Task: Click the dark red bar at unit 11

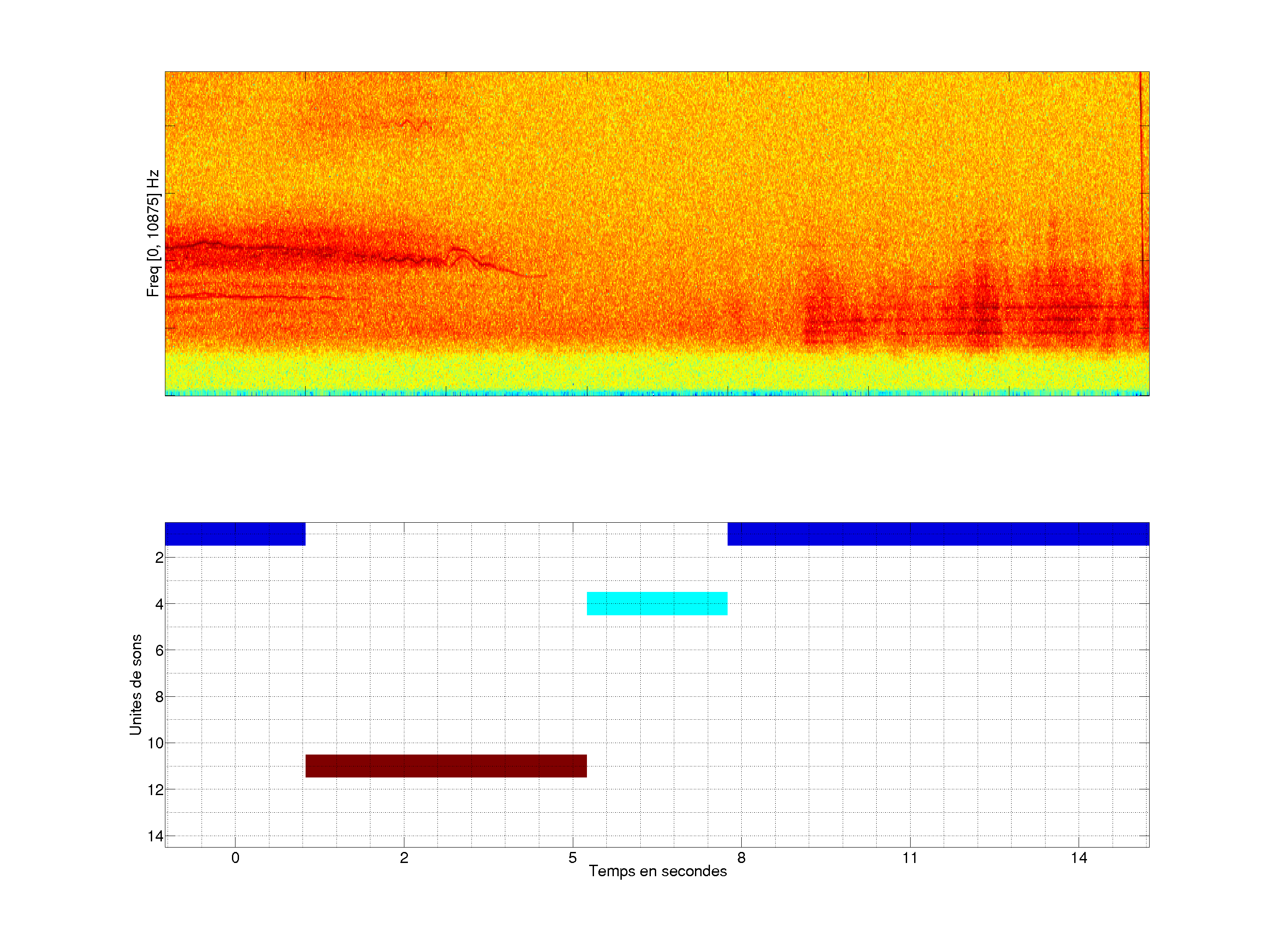Action: tap(445, 766)
